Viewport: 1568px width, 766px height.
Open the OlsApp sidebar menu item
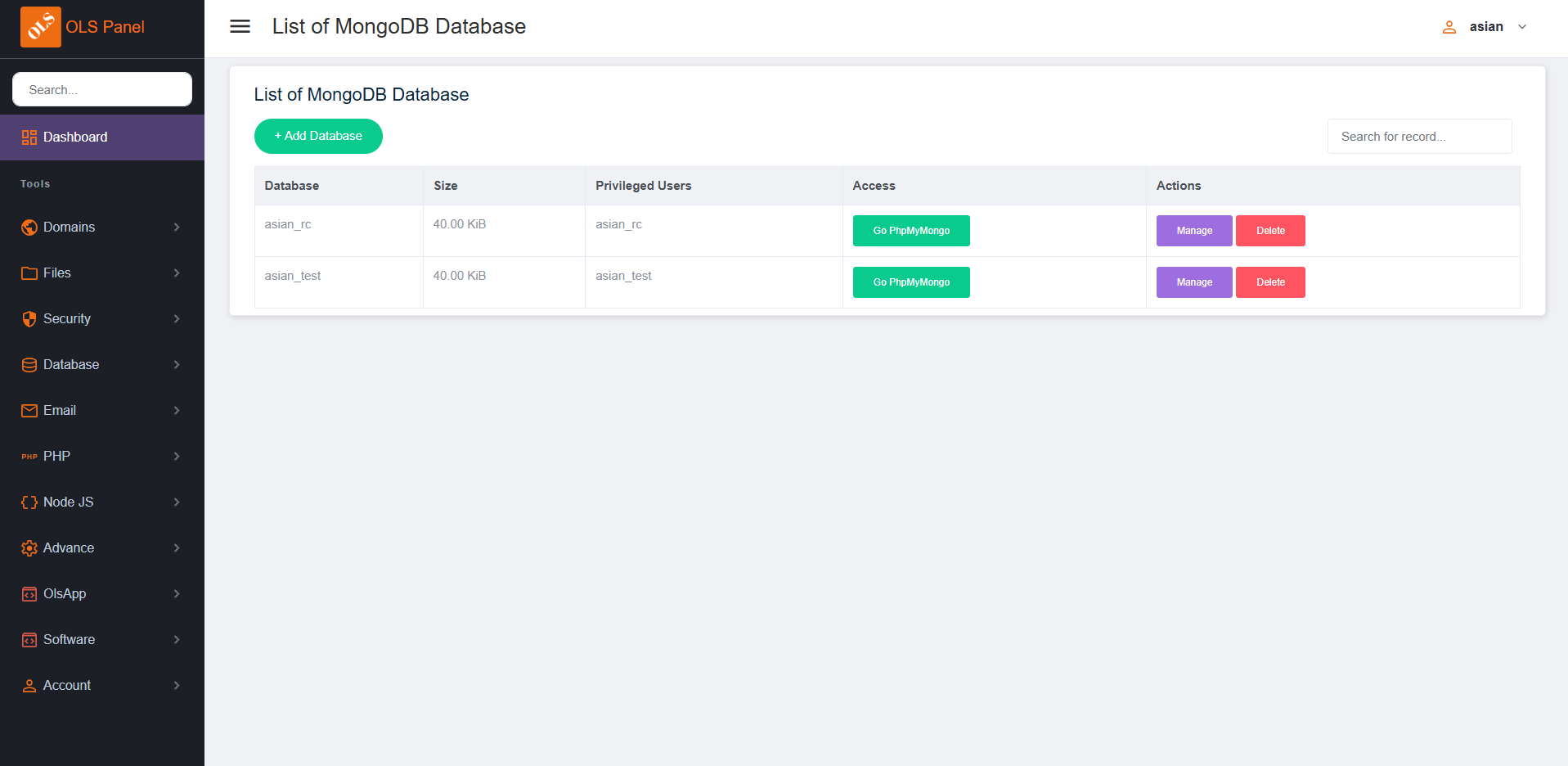coord(65,594)
